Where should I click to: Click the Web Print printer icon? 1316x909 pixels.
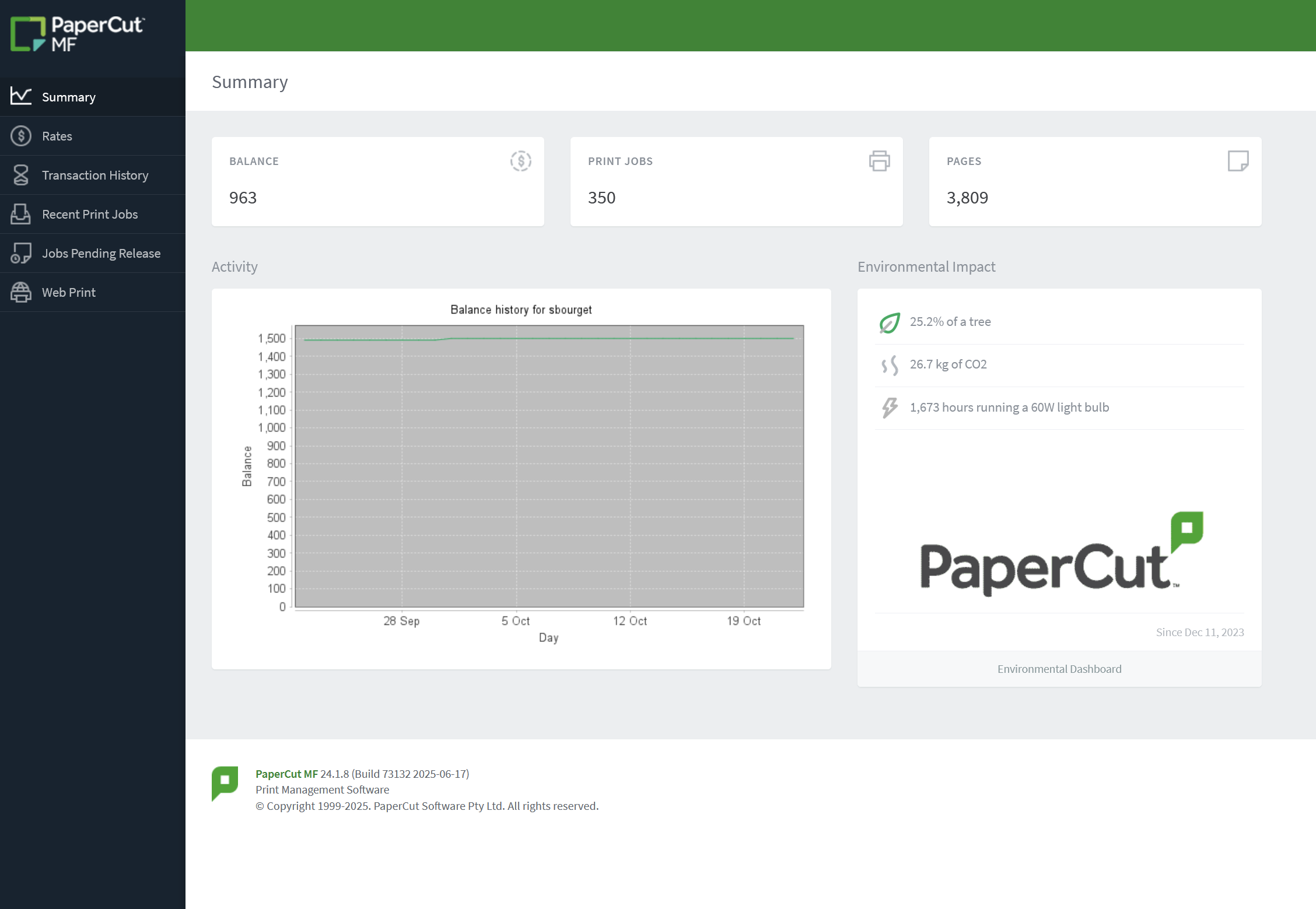(21, 292)
